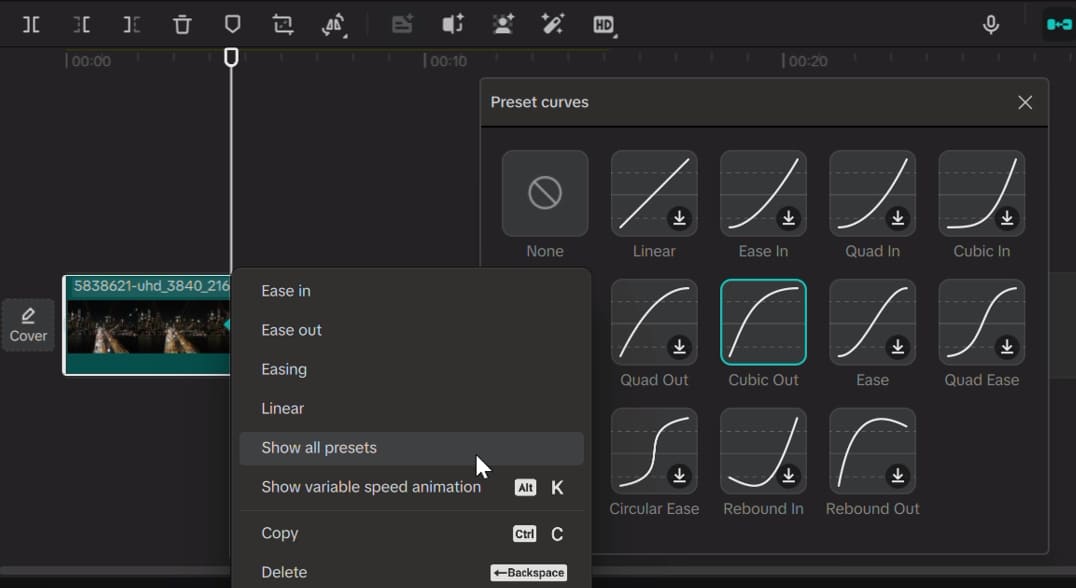Select the Split clip tool
Image resolution: width=1076 pixels, height=588 pixels.
click(x=31, y=25)
